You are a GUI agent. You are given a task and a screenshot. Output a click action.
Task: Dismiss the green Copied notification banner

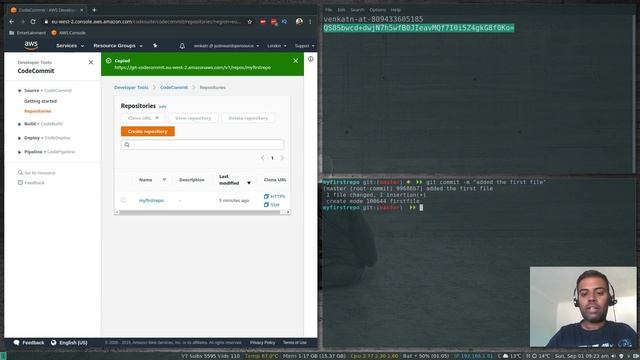(x=296, y=60)
